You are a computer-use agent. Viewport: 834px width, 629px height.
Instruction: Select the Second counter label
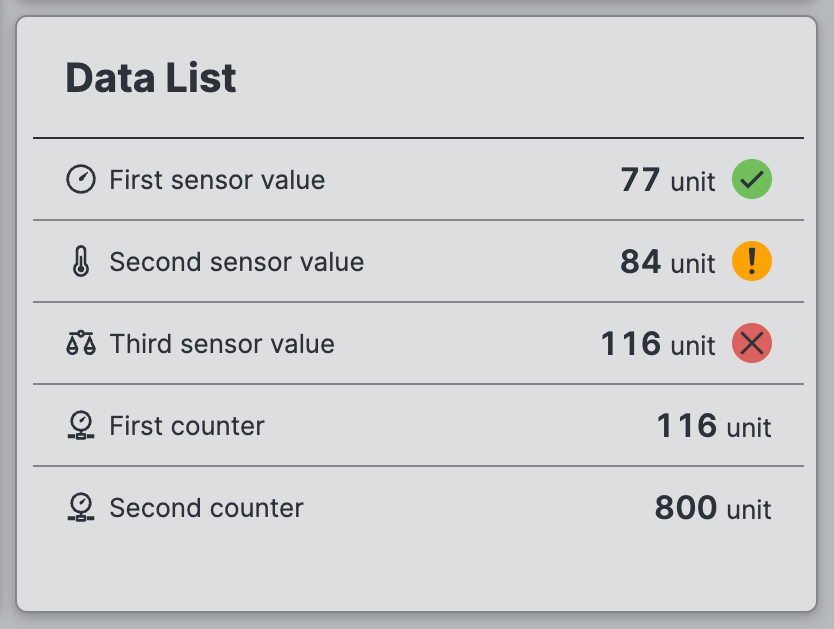[206, 508]
